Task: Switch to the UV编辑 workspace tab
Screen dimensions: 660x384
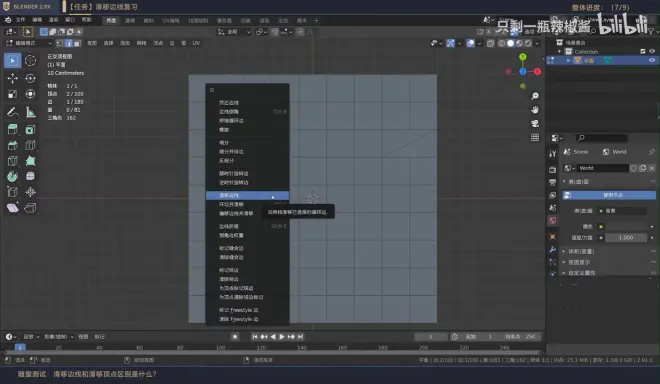Action: 170,21
